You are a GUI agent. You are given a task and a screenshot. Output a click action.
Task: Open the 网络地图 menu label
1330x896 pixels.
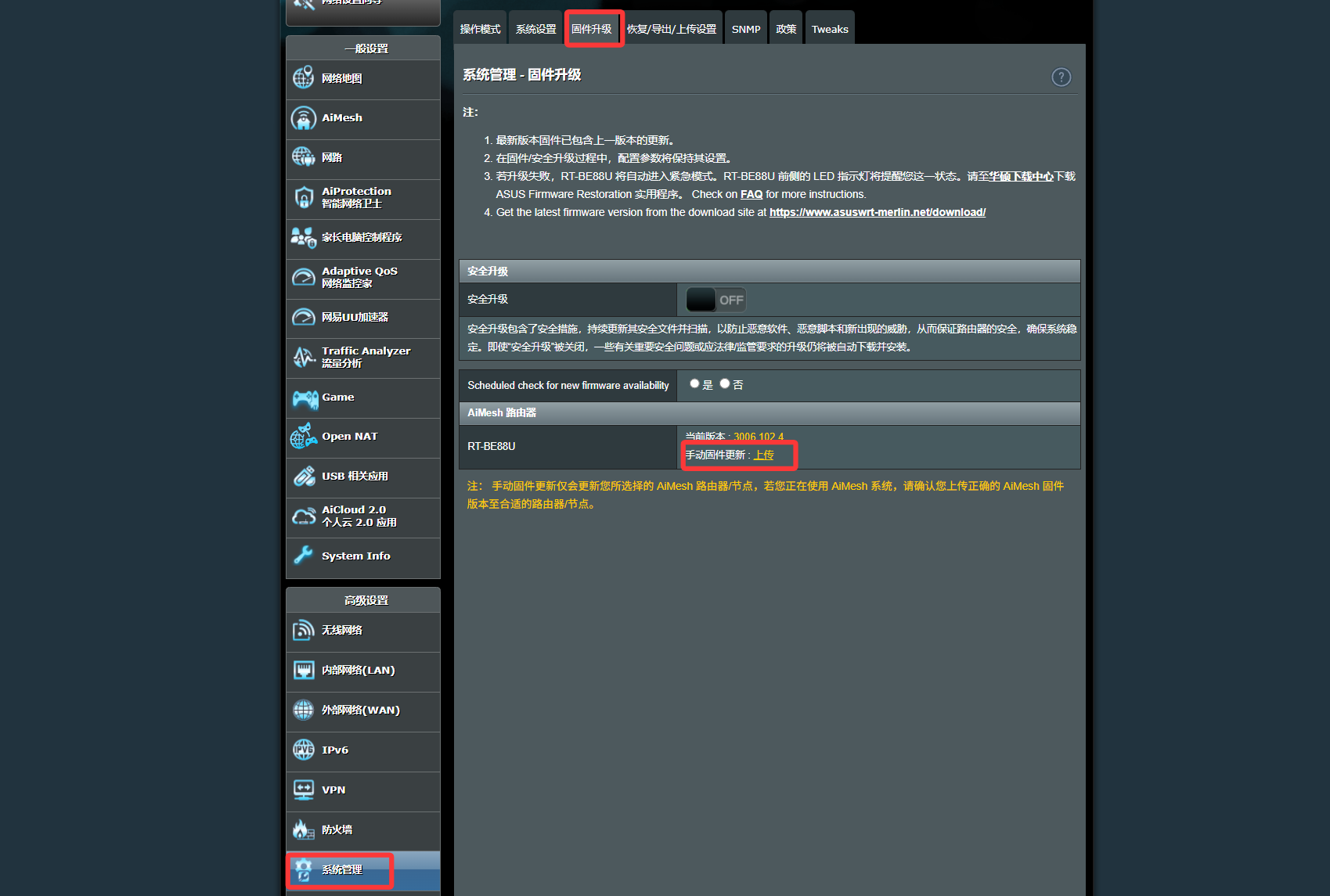point(342,78)
